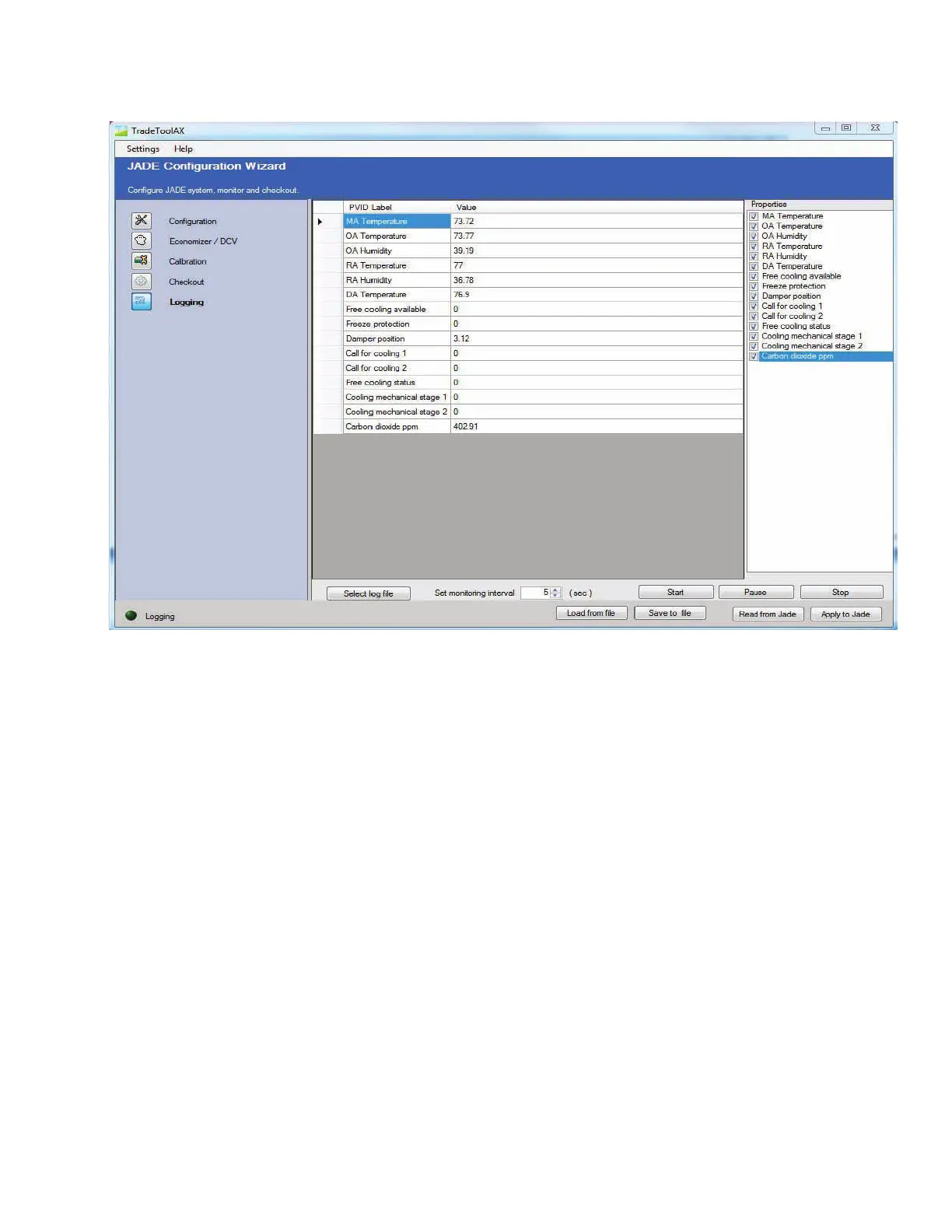952x1232 pixels.
Task: Click Read from Jade button
Action: click(x=768, y=614)
